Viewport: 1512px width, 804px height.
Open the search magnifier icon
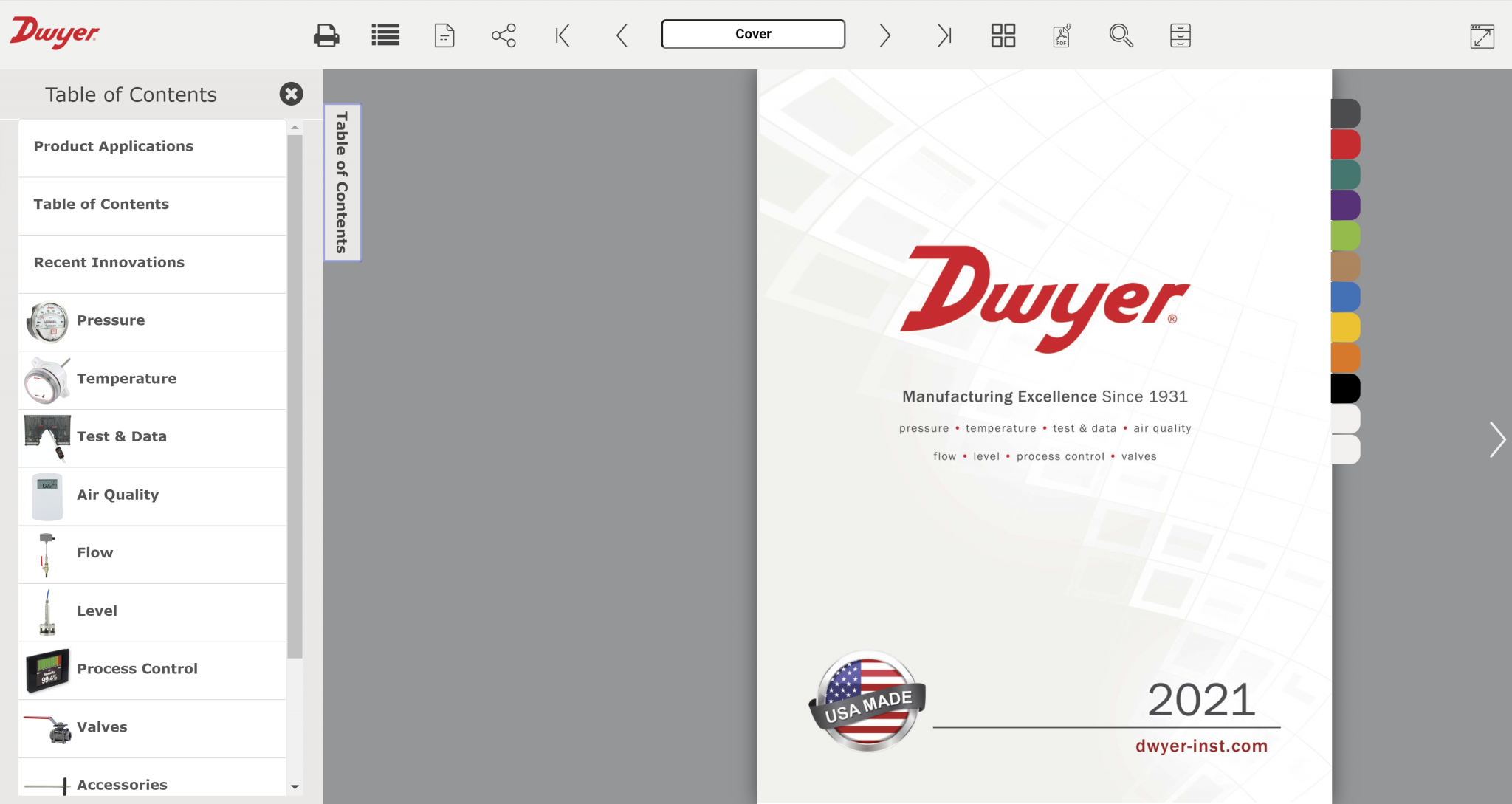(1121, 35)
